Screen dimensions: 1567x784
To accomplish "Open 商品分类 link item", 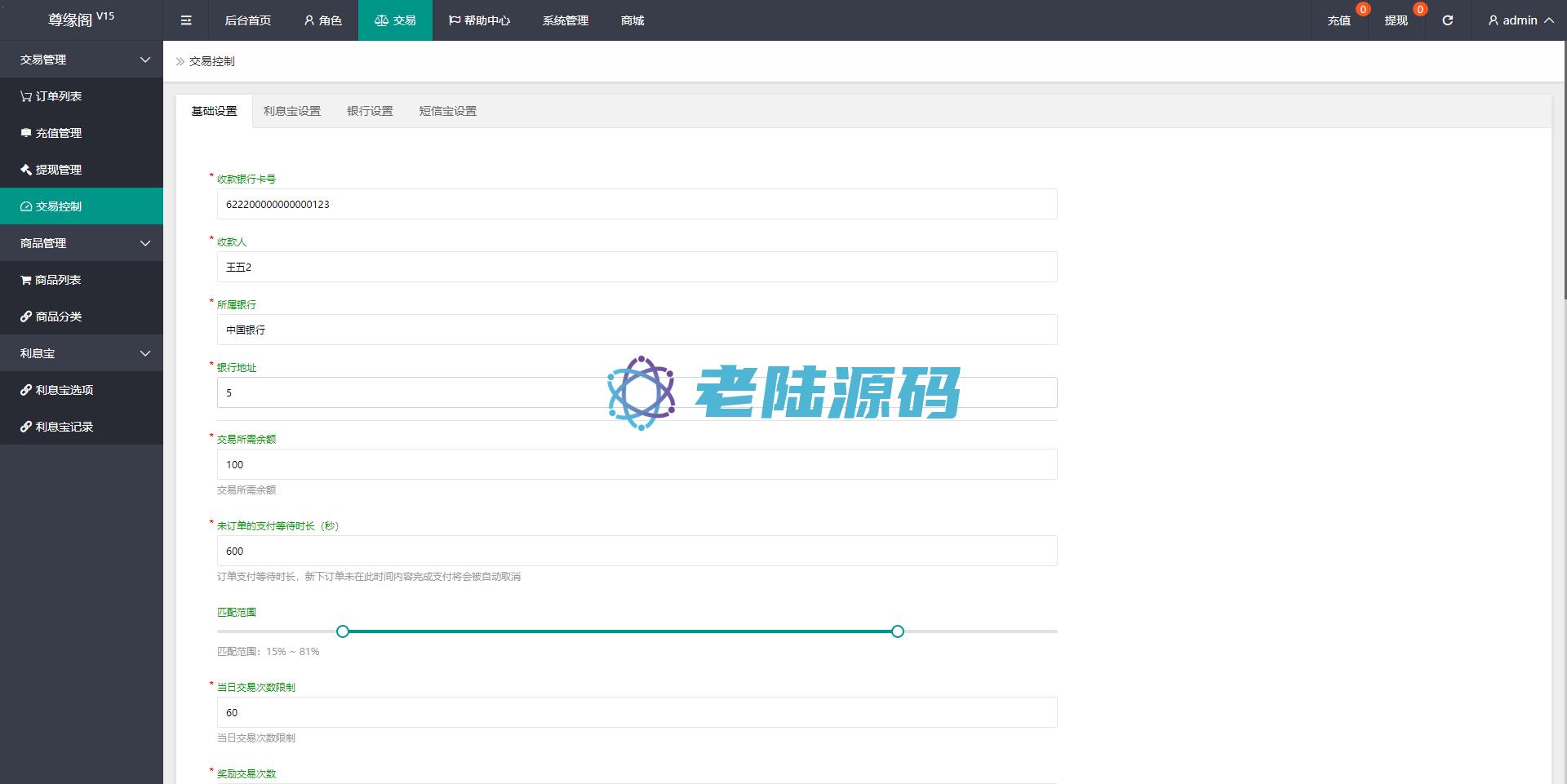I will tap(58, 317).
